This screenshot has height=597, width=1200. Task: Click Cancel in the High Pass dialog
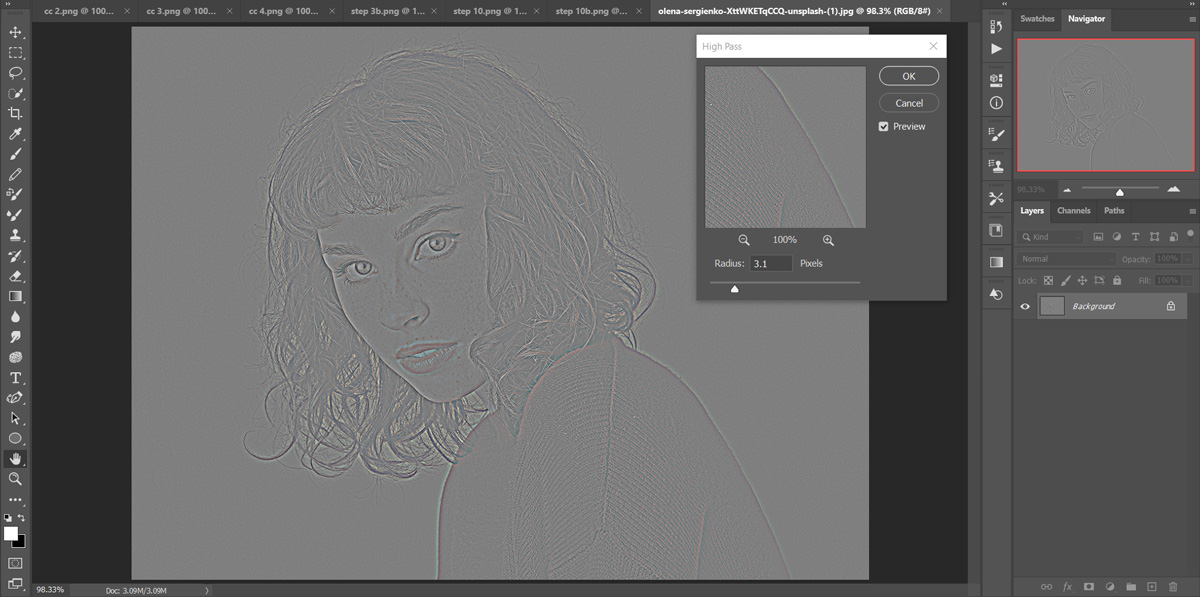coord(908,102)
